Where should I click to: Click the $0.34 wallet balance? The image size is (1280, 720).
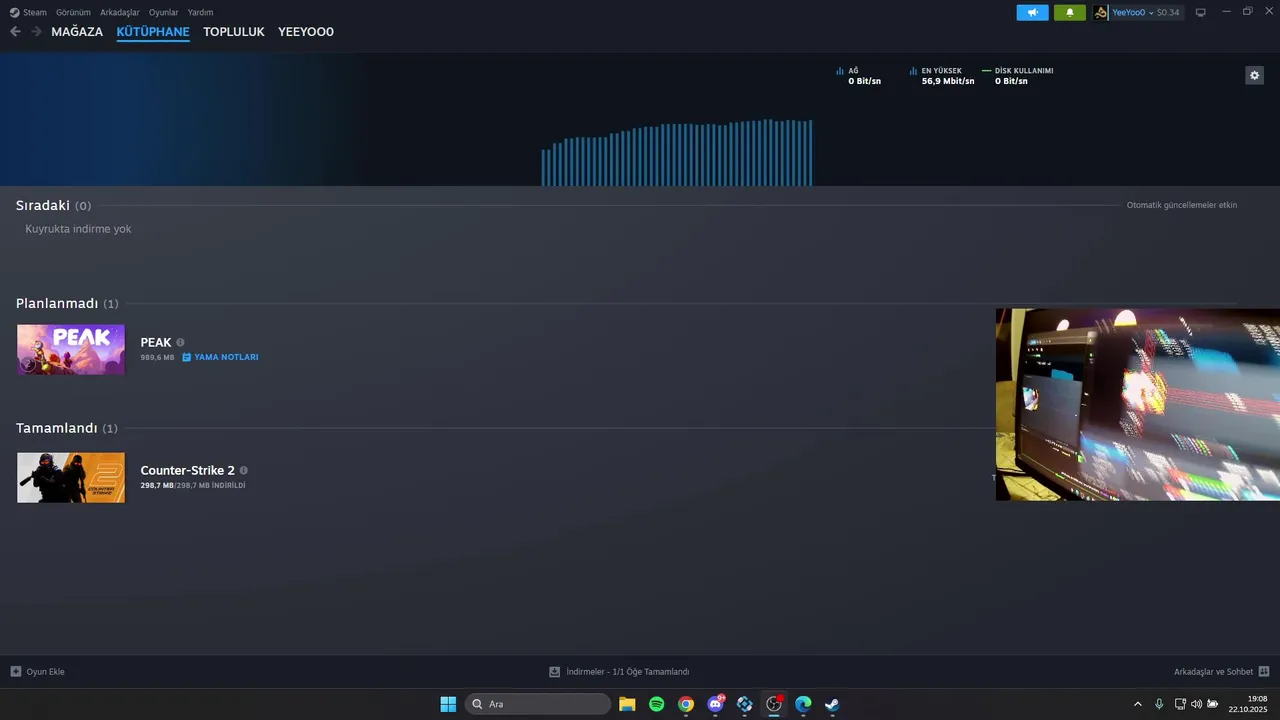pos(1168,12)
